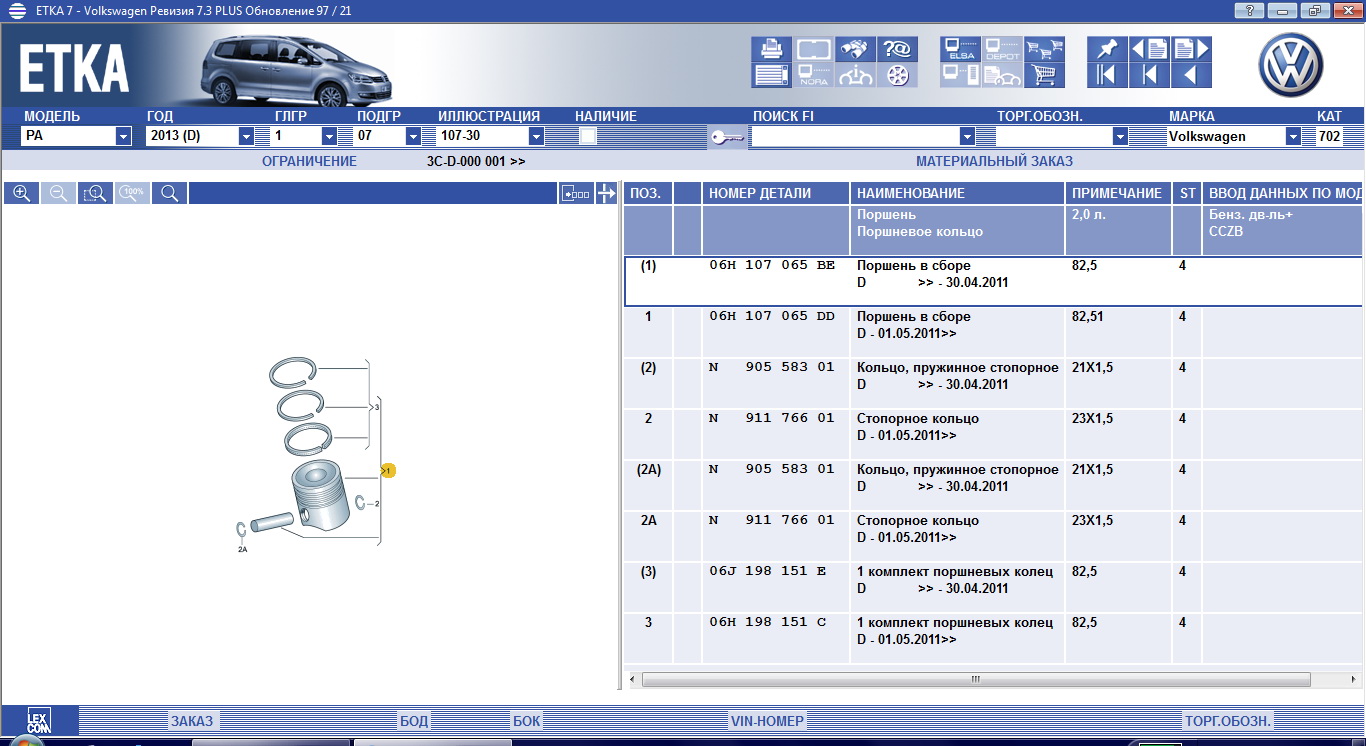
Task: Click the document with car icon
Action: 1002,76
